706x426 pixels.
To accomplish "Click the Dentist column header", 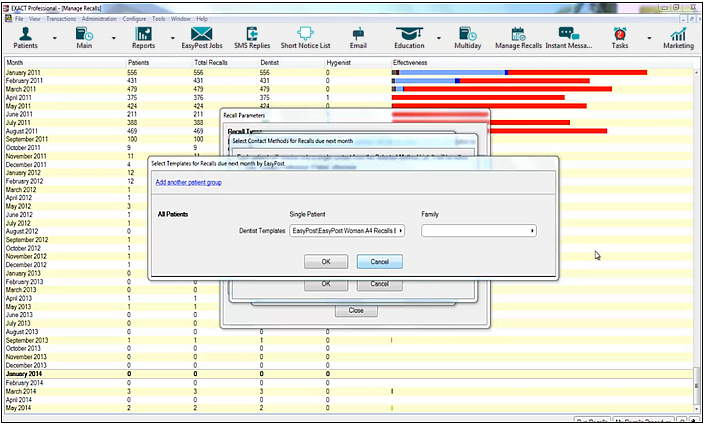I will click(292, 63).
